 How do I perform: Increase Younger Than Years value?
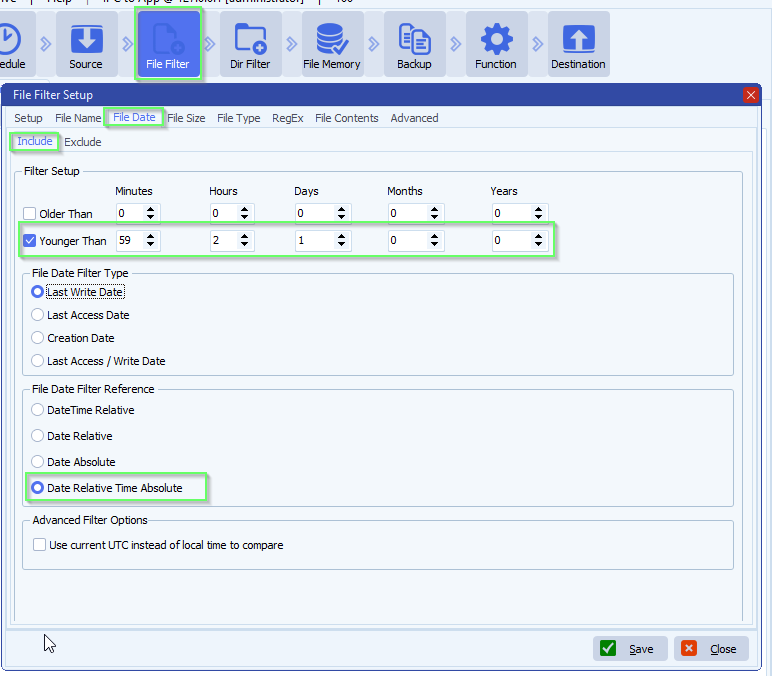click(539, 236)
